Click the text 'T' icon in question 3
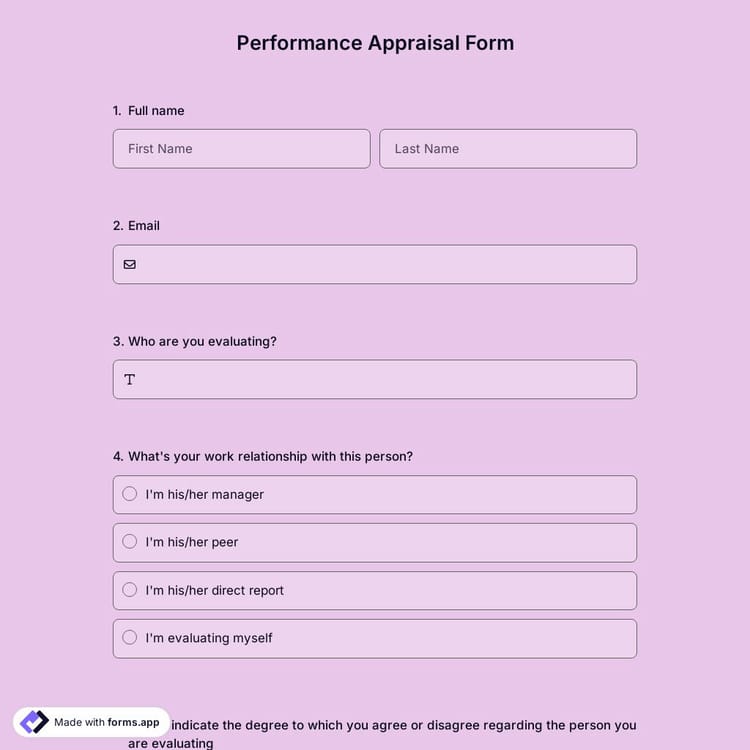The height and width of the screenshot is (750, 750). pos(130,380)
